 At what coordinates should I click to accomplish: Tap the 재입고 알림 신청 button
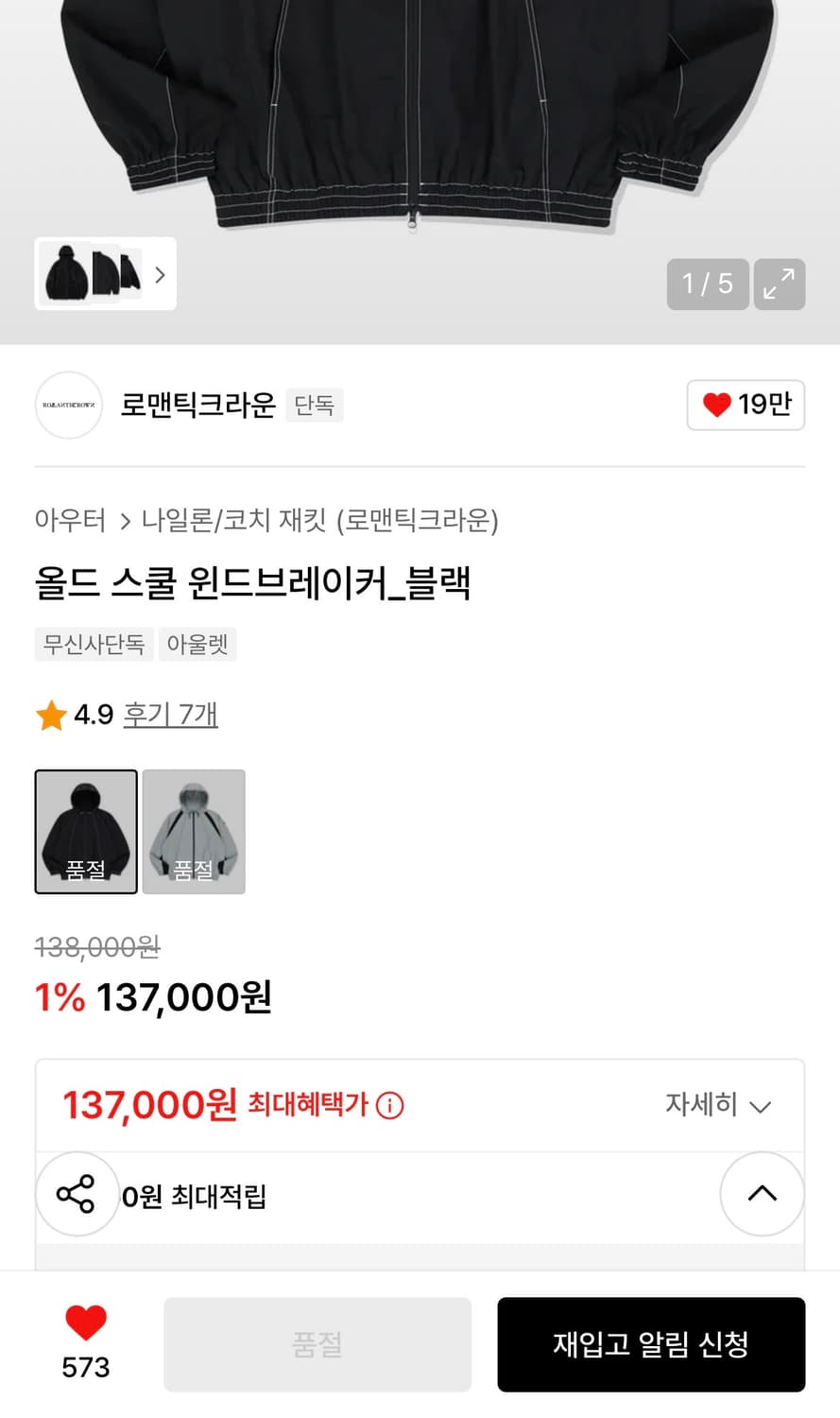(651, 1344)
